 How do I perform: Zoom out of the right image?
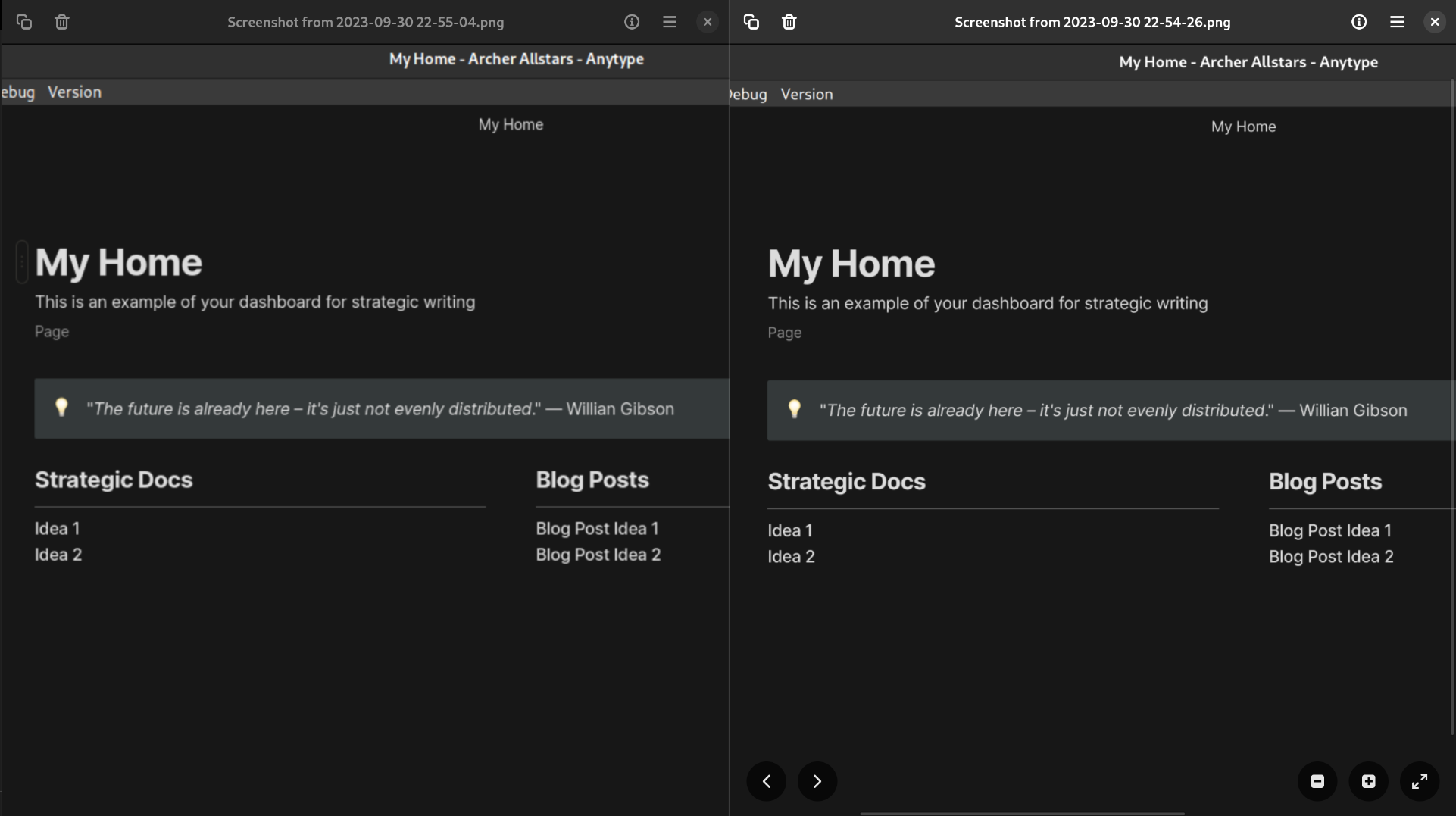coord(1317,781)
